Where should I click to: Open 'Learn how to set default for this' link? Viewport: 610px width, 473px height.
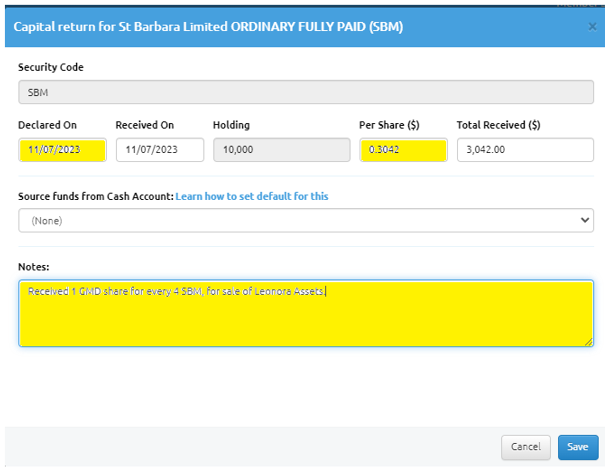tap(252, 196)
